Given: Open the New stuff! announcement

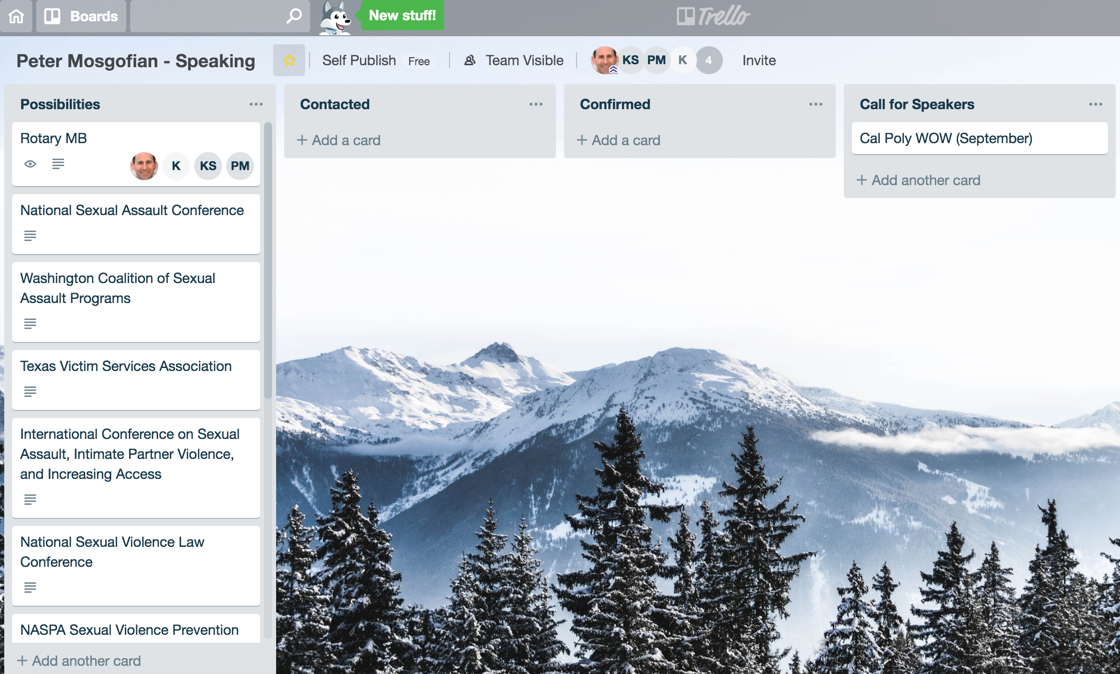Looking at the screenshot, I should pyautogui.click(x=402, y=15).
